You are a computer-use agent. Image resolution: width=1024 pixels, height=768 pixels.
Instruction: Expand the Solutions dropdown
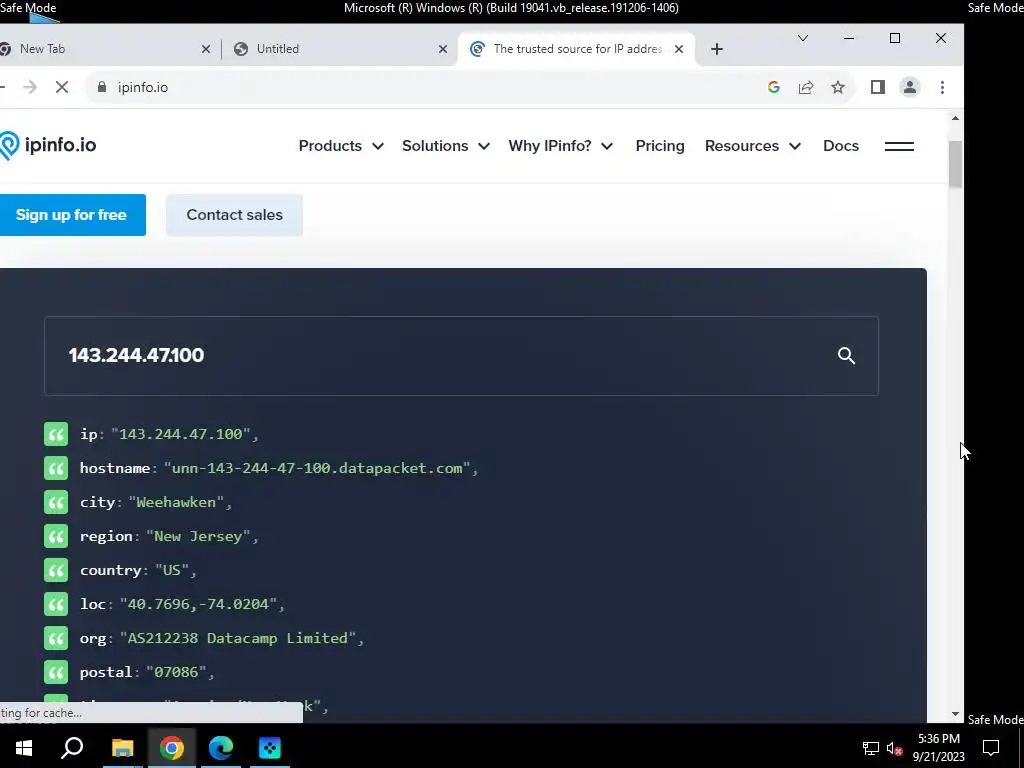pyautogui.click(x=445, y=146)
